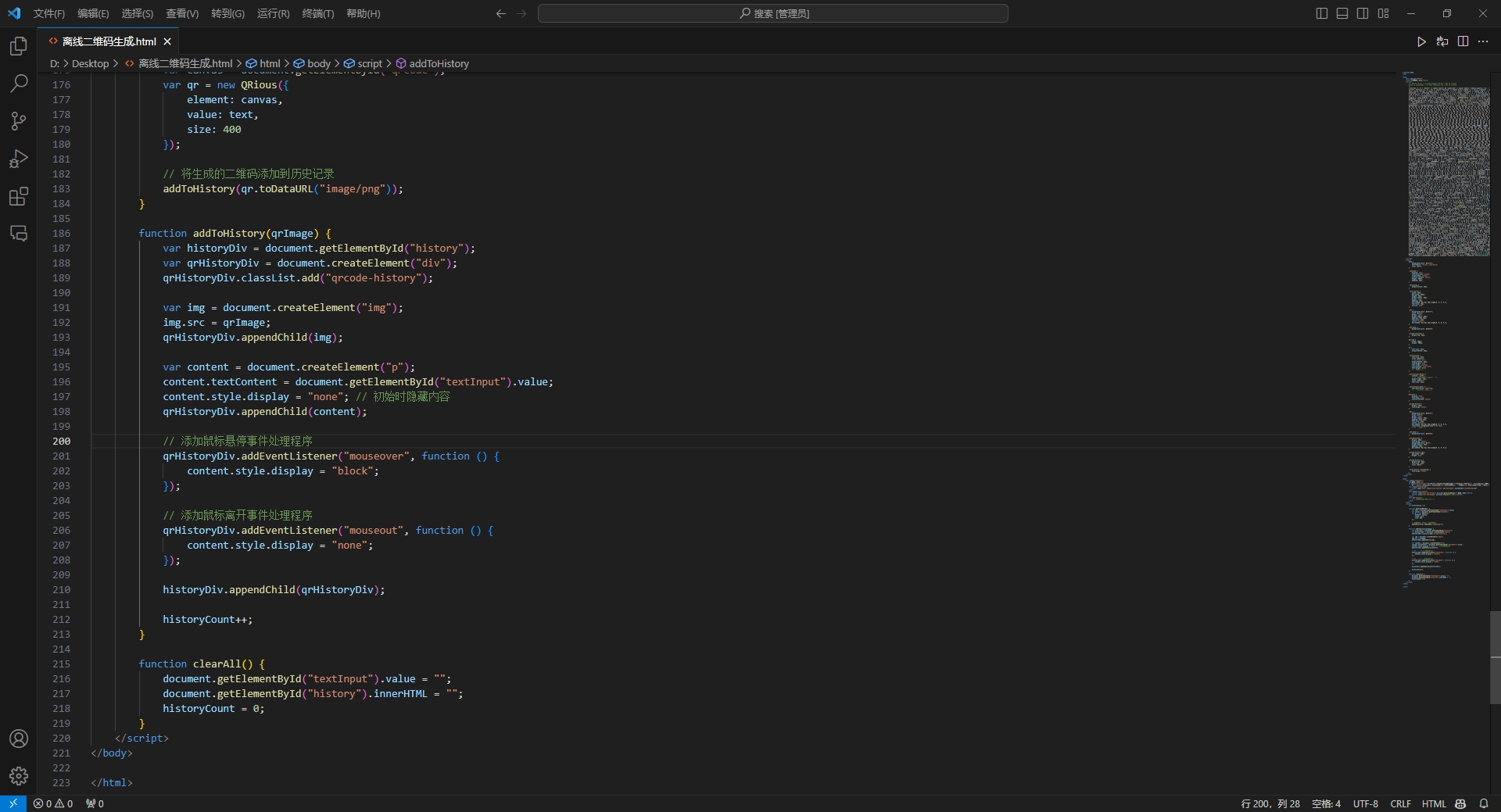Click the 搜索 [管理员] command center box
1501x812 pixels.
772,13
